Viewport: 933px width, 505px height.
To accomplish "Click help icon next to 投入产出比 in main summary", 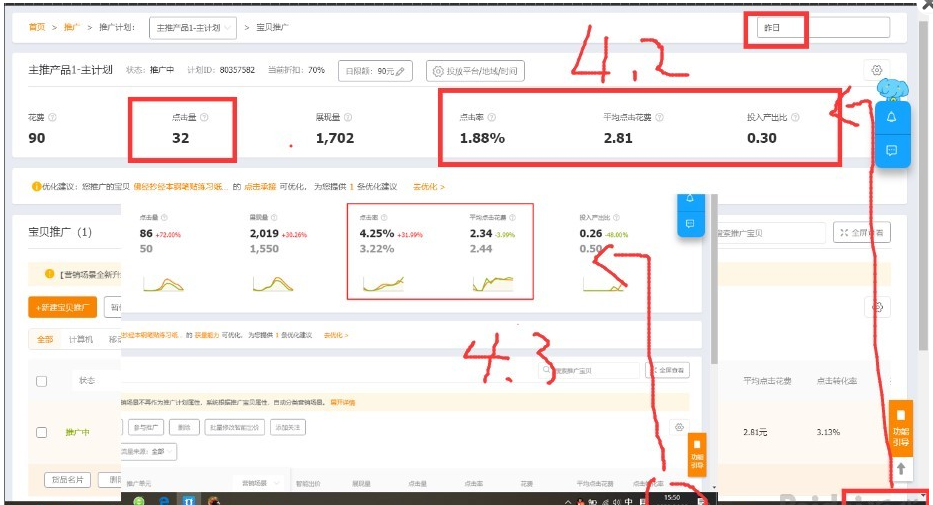I will point(795,117).
